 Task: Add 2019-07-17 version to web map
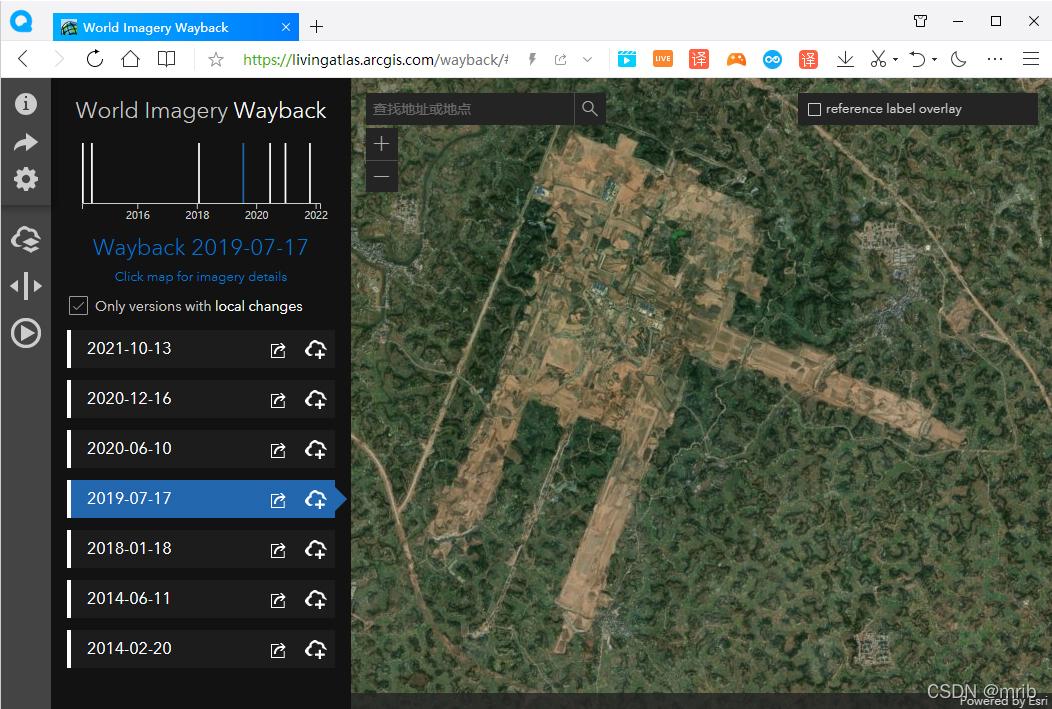pyautogui.click(x=315, y=500)
